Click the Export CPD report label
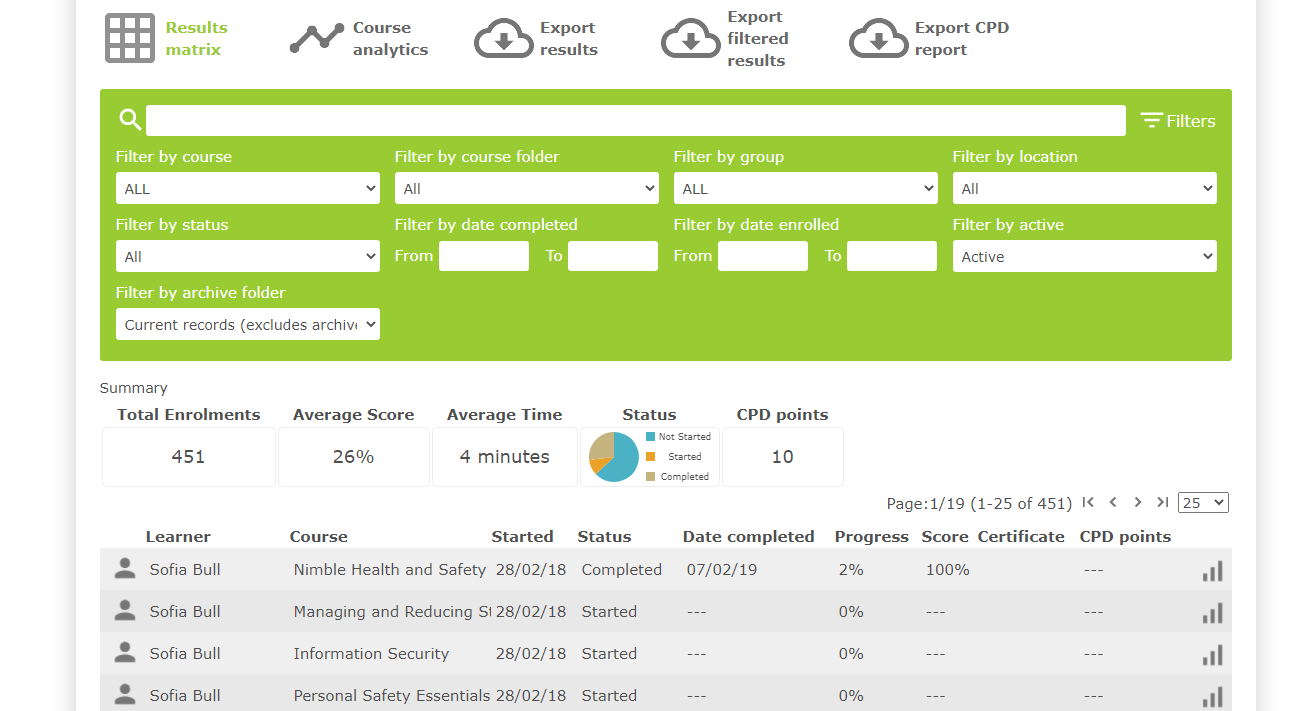Screen dimensions: 1290x711 pyautogui.click(x=962, y=39)
